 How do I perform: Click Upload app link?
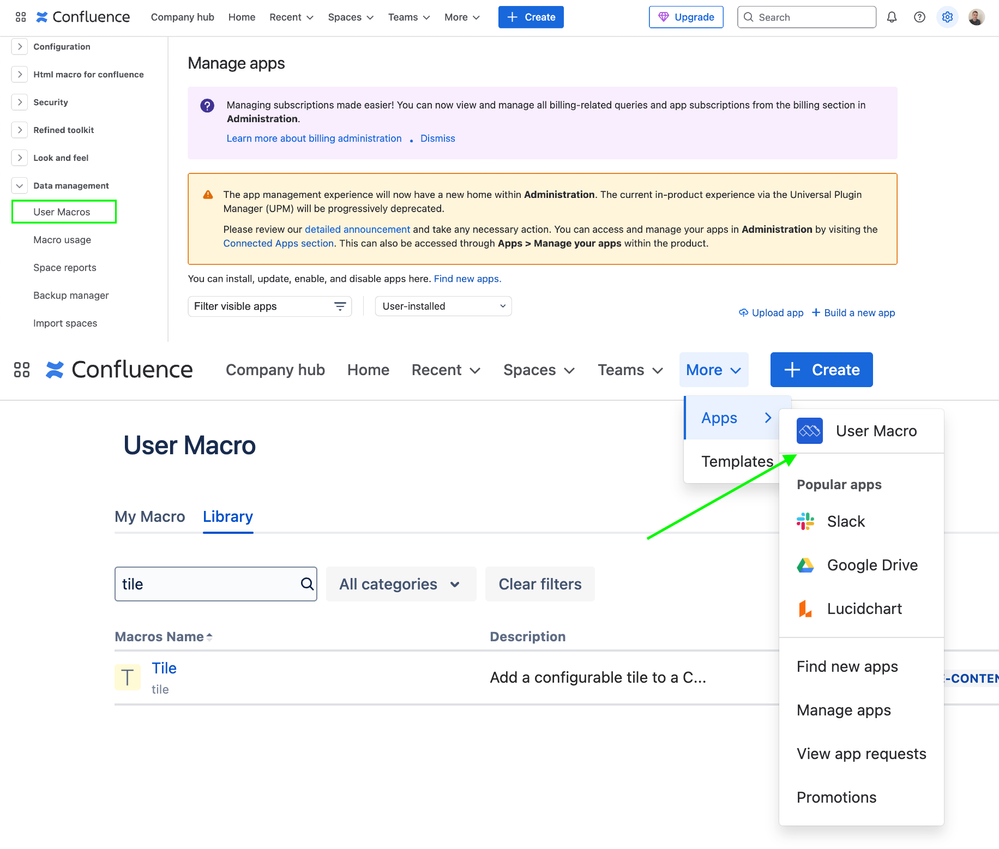(771, 313)
